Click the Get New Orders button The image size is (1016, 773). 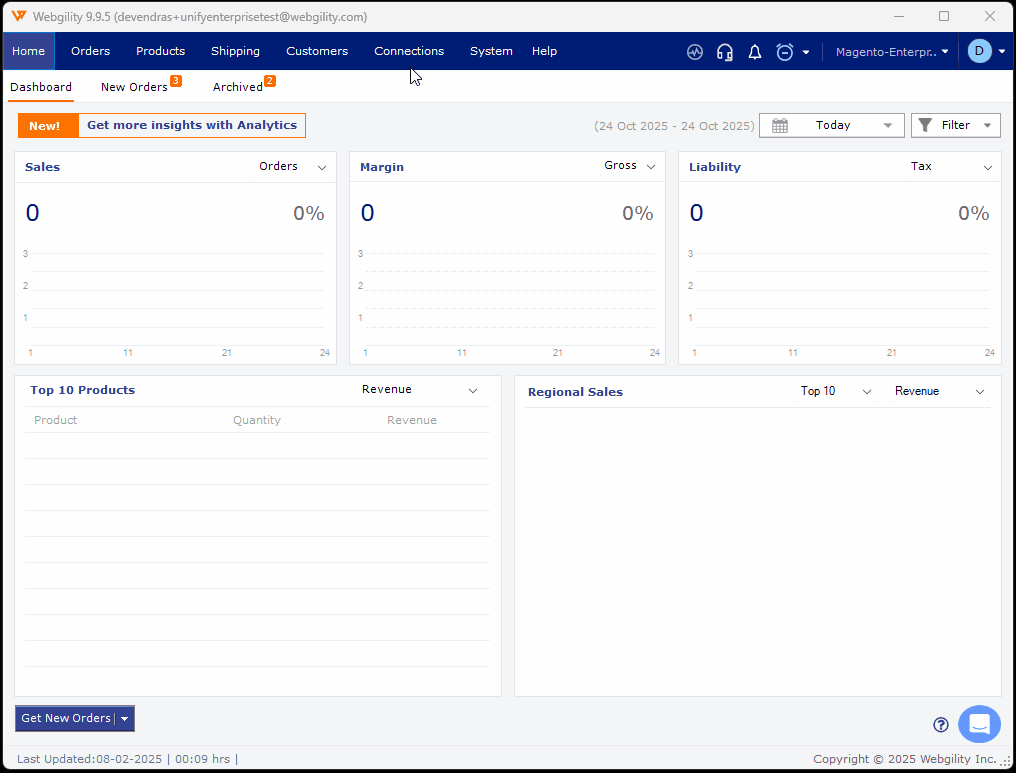pos(65,718)
